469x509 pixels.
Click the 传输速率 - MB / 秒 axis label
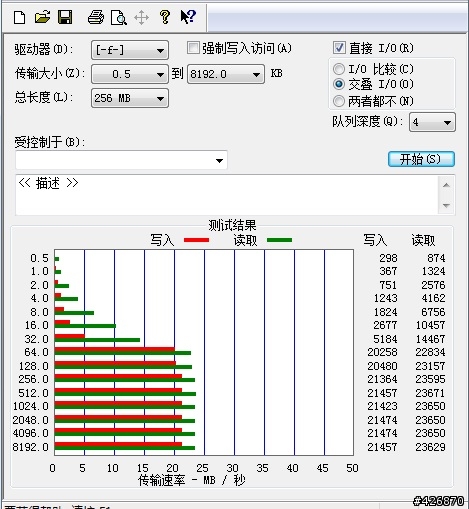pyautogui.click(x=192, y=480)
